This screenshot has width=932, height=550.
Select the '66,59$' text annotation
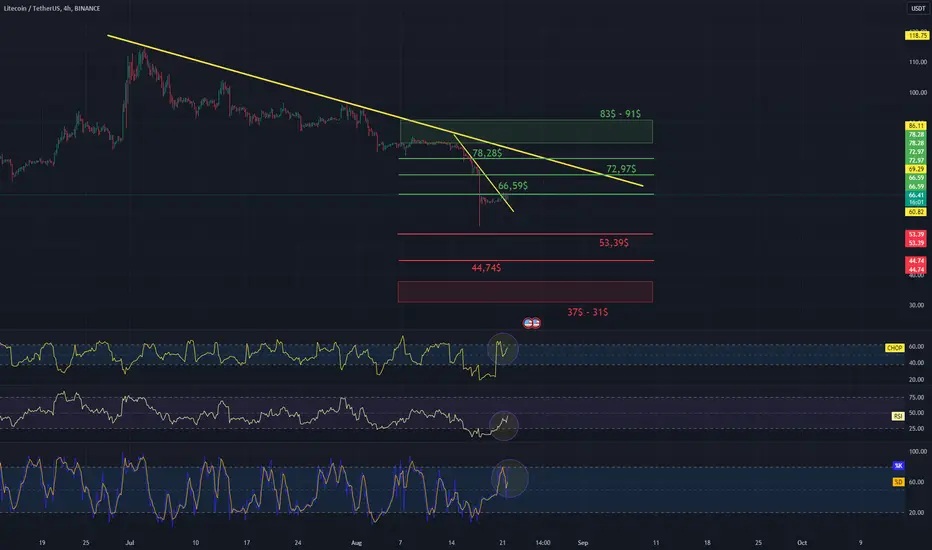click(513, 186)
